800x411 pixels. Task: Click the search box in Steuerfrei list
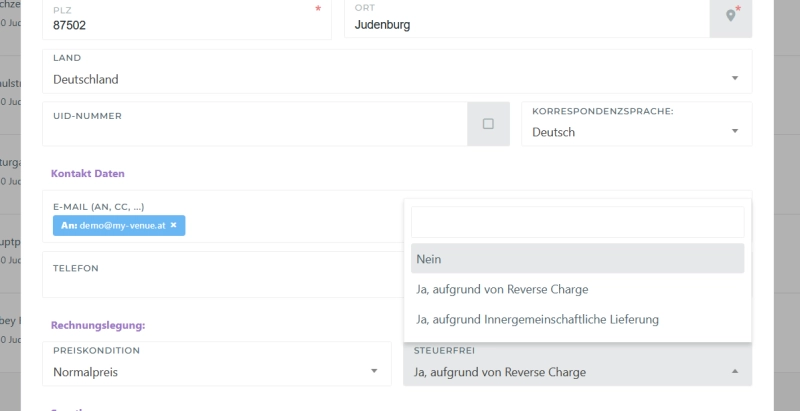[577, 222]
